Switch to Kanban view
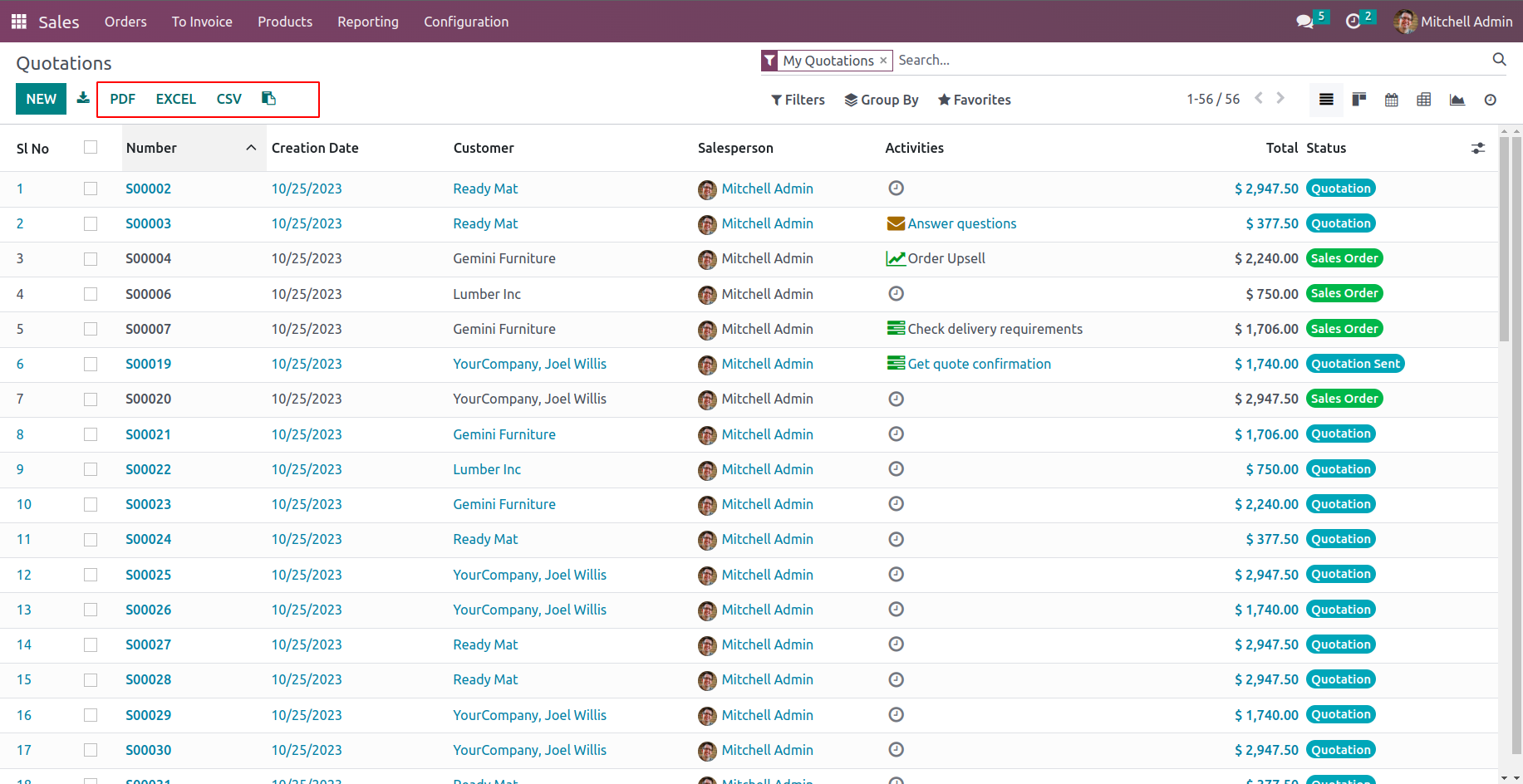This screenshot has width=1523, height=784. 1359,100
